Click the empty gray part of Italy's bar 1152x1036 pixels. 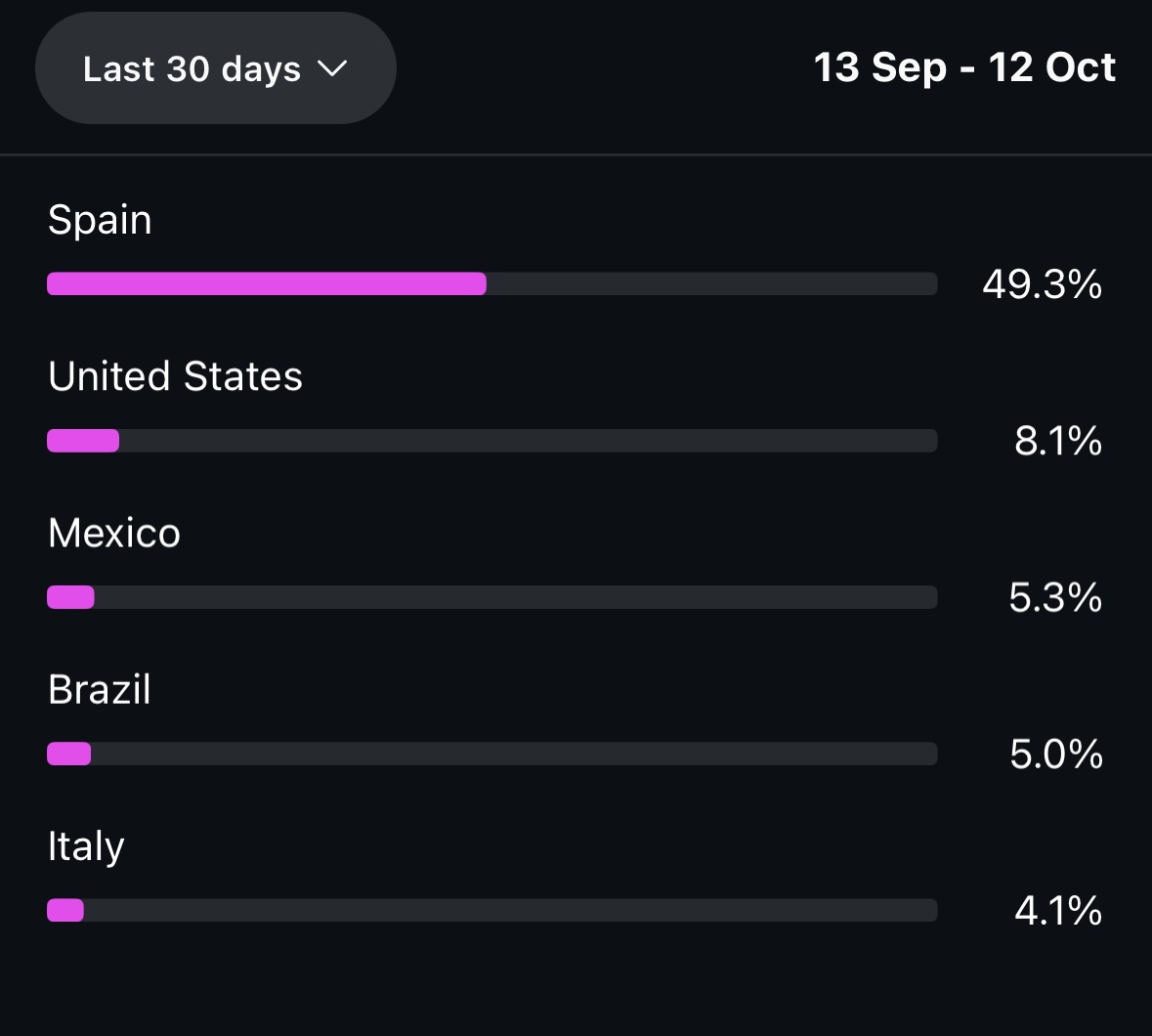pos(510,911)
